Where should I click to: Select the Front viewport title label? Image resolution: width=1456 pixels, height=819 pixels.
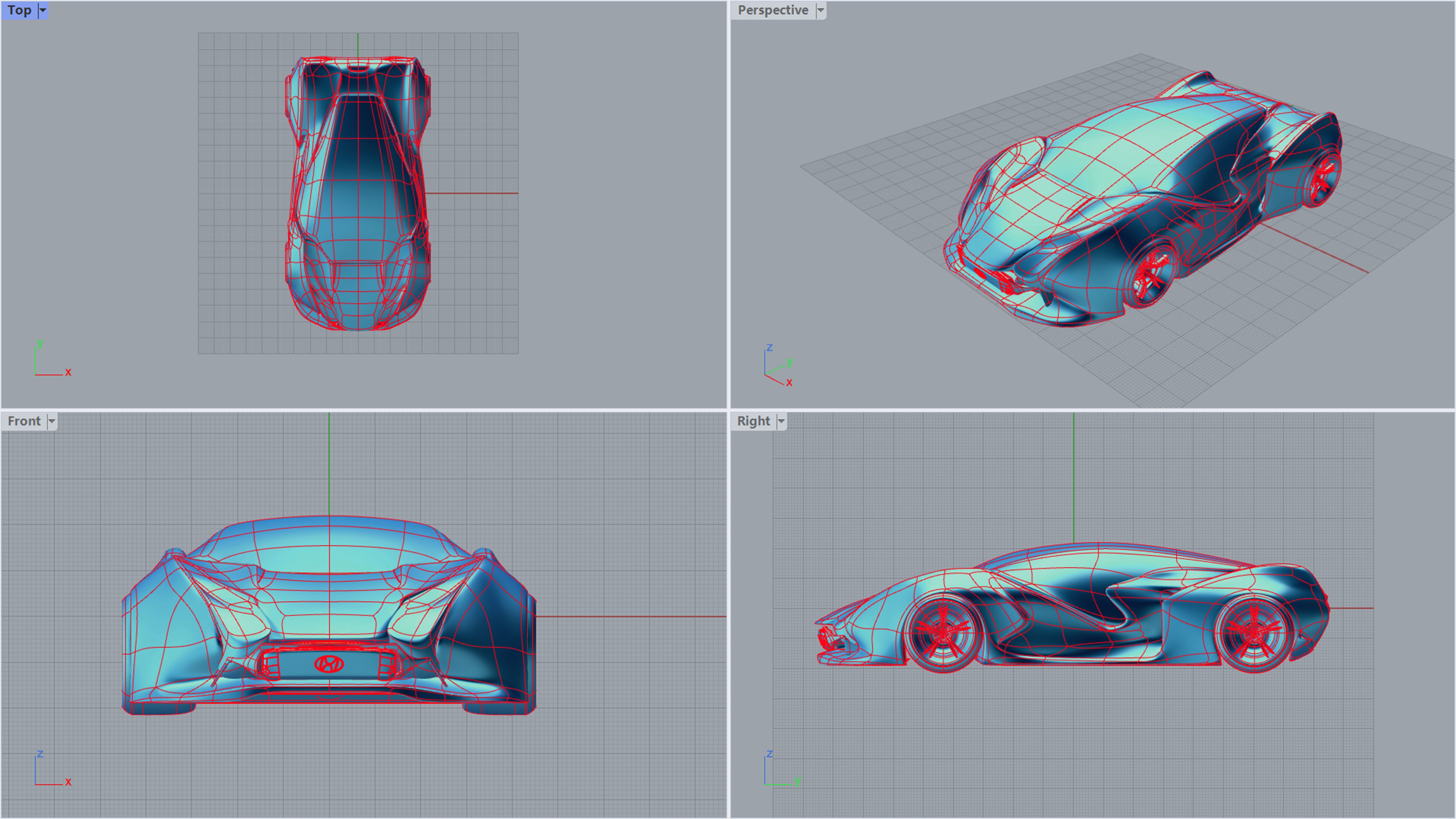tap(24, 421)
